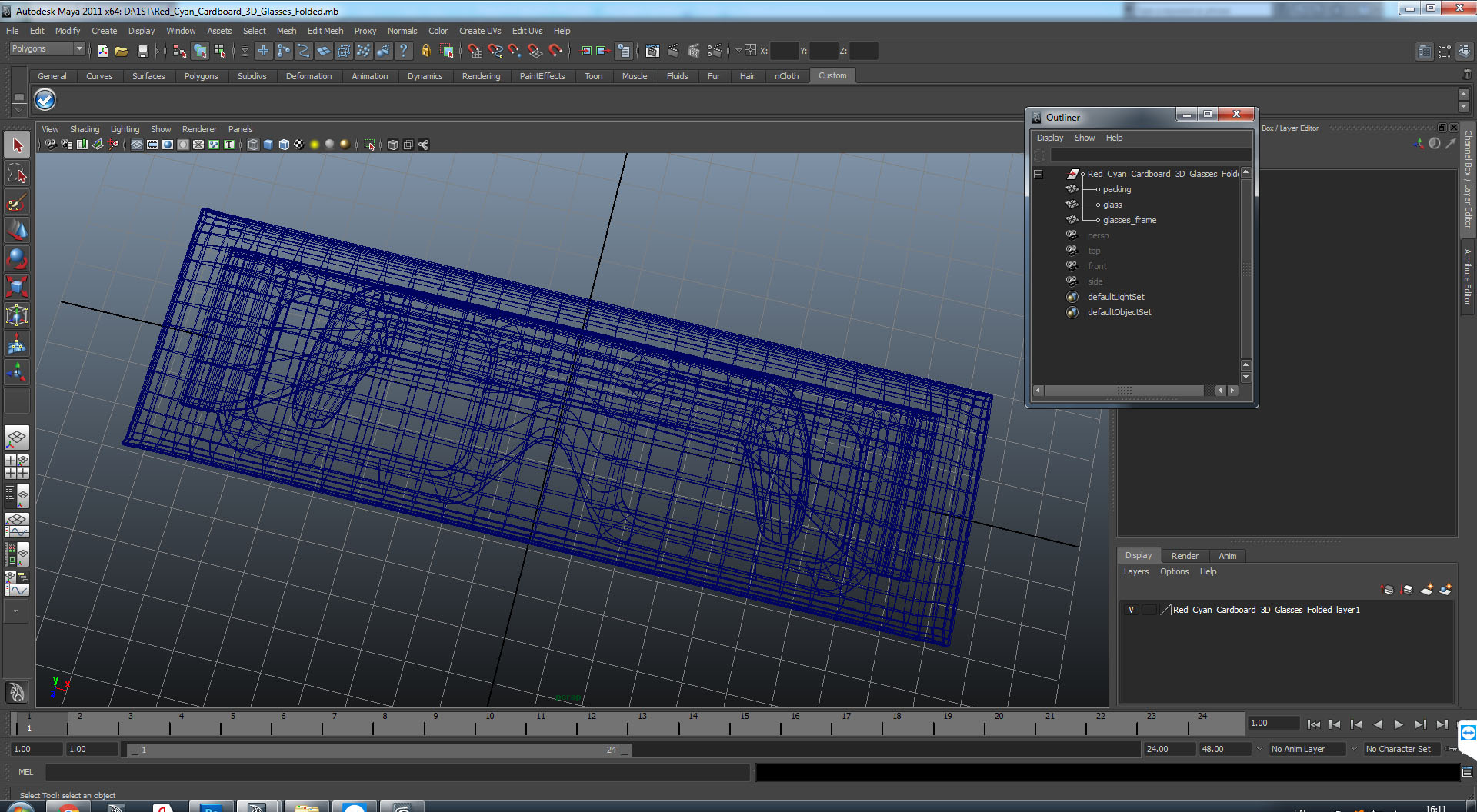Open viewport Shading menu
The width and height of the screenshot is (1477, 812).
[85, 129]
